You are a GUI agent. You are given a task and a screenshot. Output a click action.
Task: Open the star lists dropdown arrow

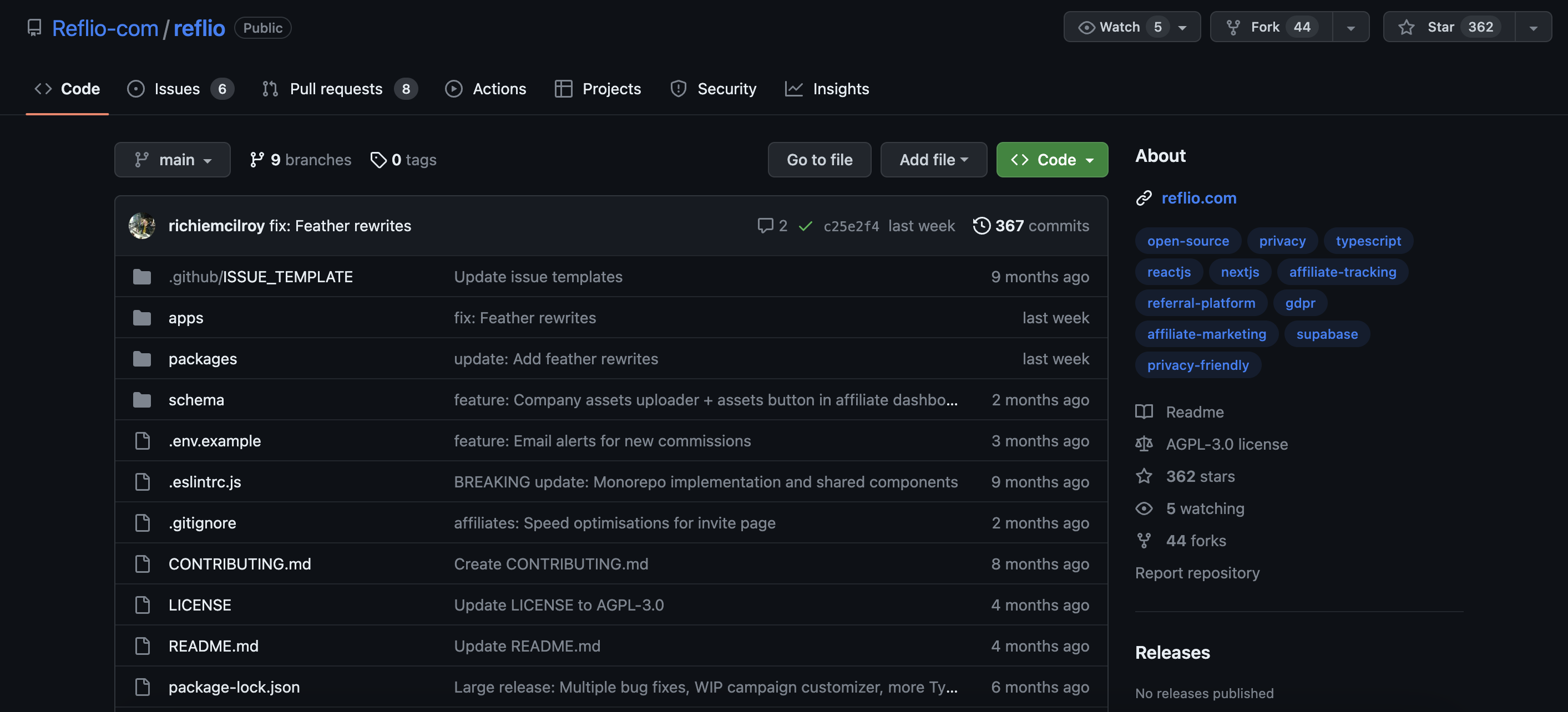click(1533, 27)
